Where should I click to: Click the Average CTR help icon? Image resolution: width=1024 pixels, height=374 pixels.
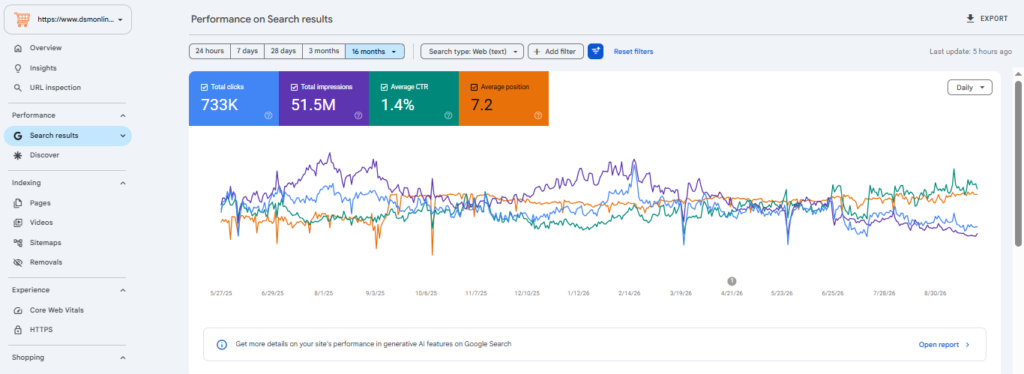[x=448, y=116]
